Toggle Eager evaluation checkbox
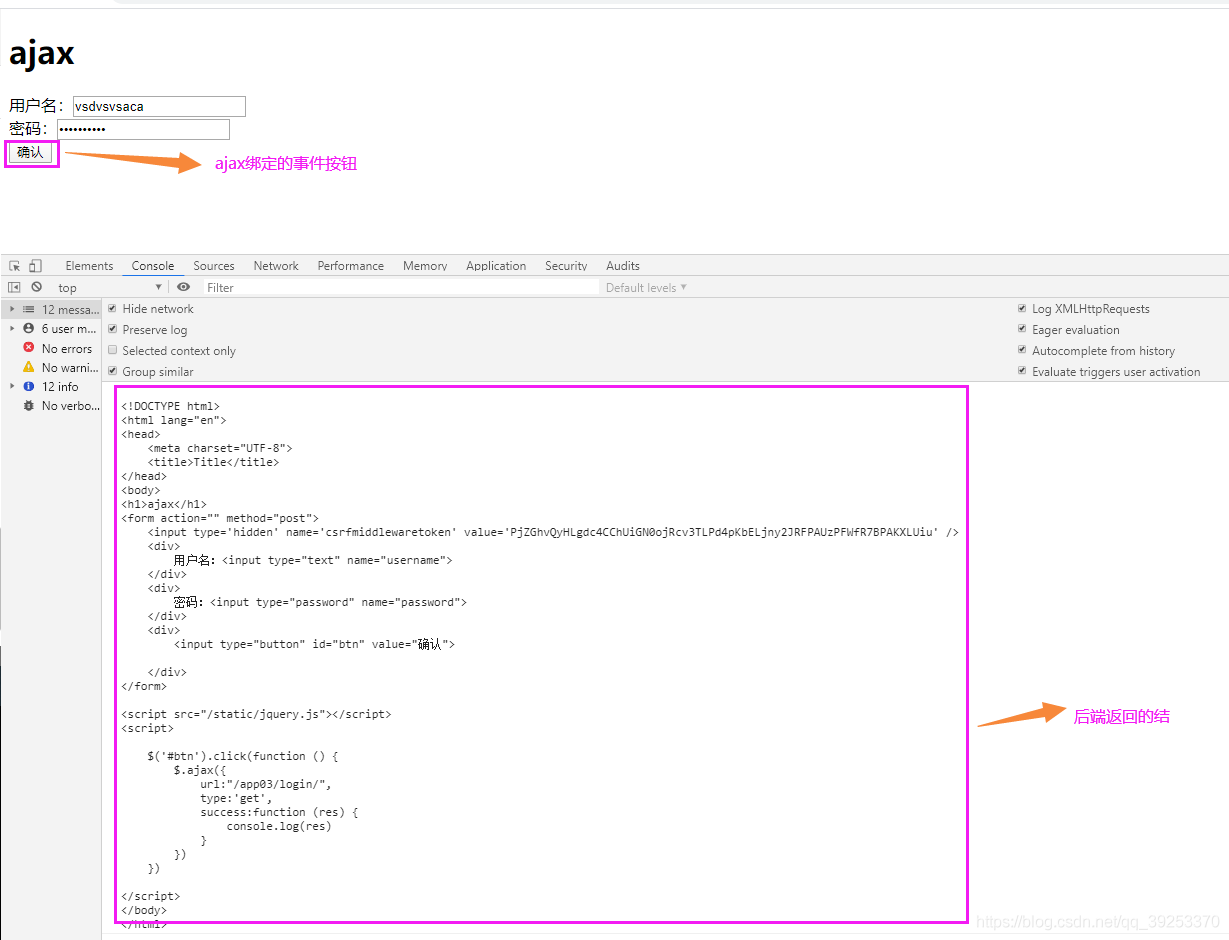Viewport: 1229px width, 940px height. (1022, 330)
